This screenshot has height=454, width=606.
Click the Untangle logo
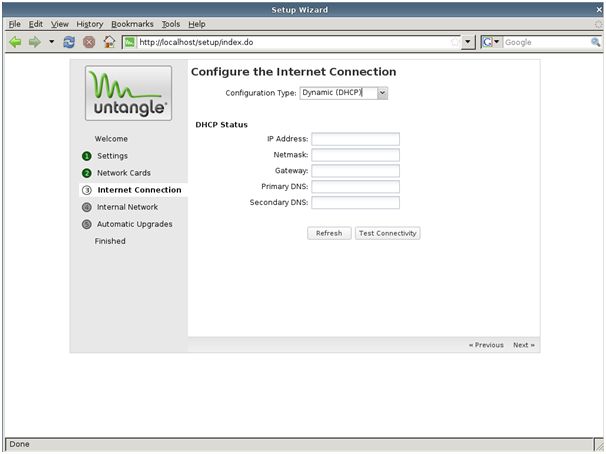pos(128,93)
